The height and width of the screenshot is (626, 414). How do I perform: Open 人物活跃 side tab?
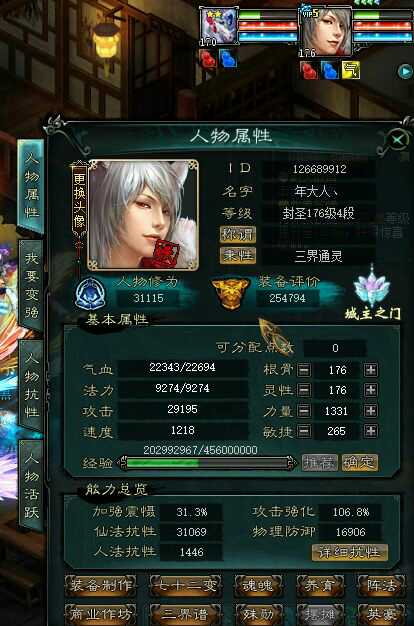coord(32,485)
